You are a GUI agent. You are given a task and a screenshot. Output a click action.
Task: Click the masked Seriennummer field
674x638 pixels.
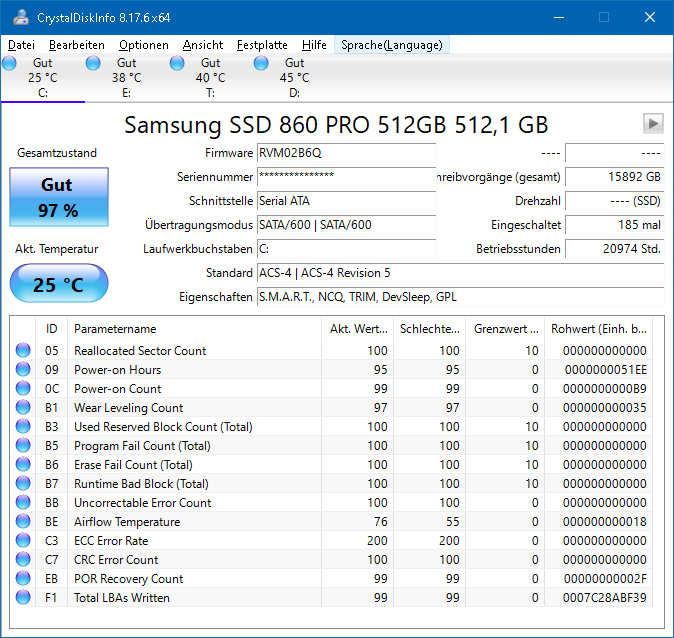point(346,177)
